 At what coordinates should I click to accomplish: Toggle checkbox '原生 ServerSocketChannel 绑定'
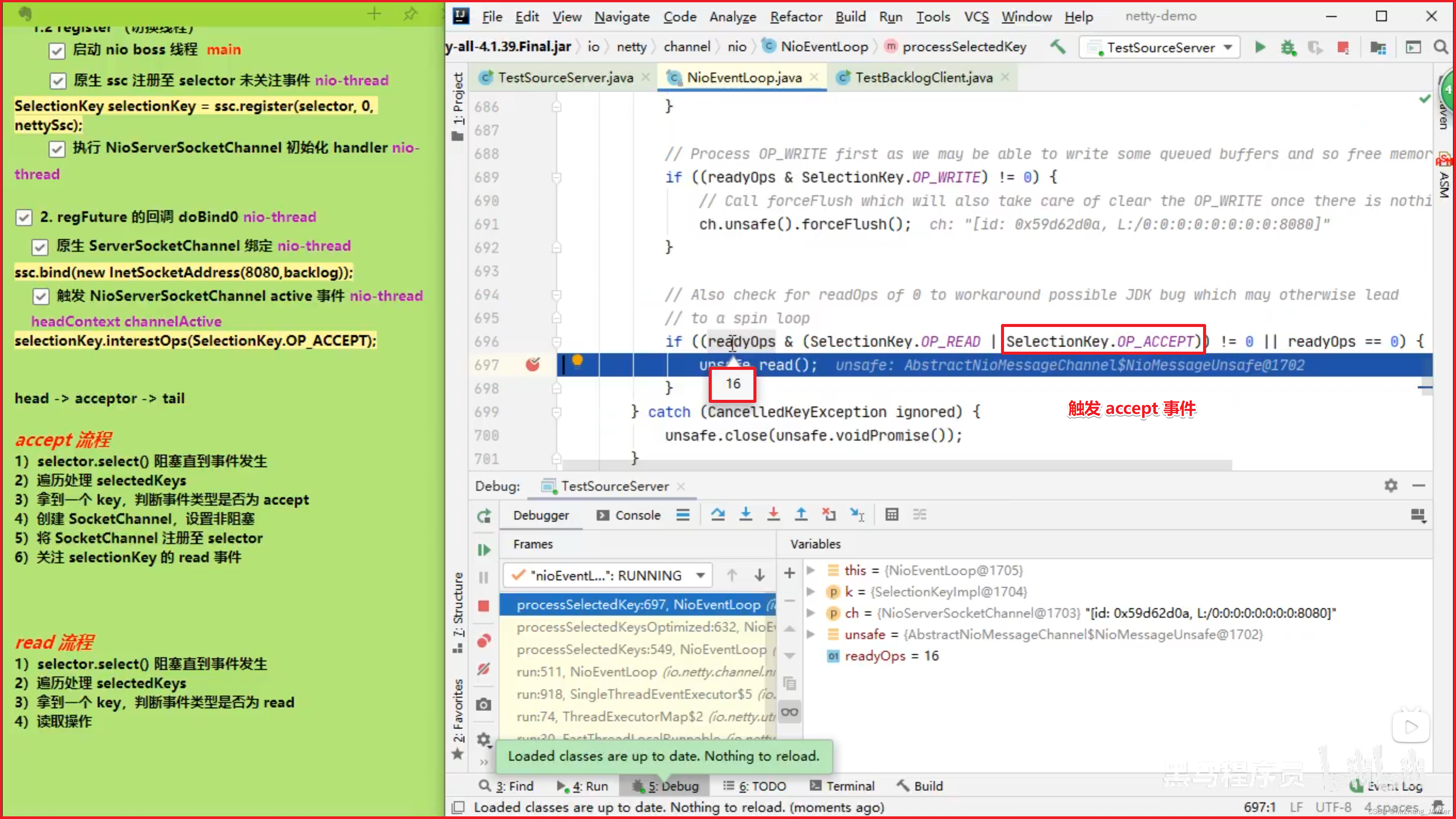(x=39, y=247)
